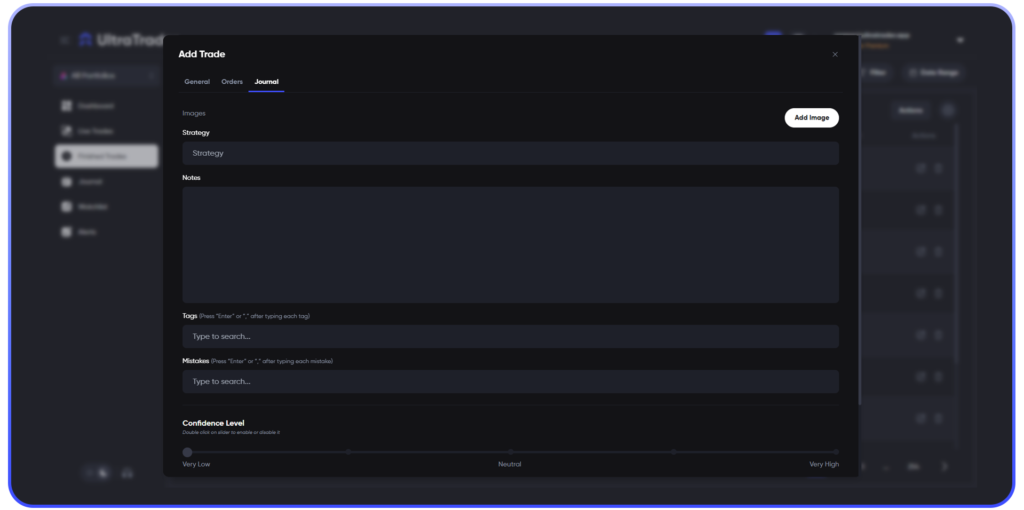Image resolution: width=1024 pixels, height=510 pixels.
Task: Switch to the Orders tab
Action: click(x=232, y=81)
